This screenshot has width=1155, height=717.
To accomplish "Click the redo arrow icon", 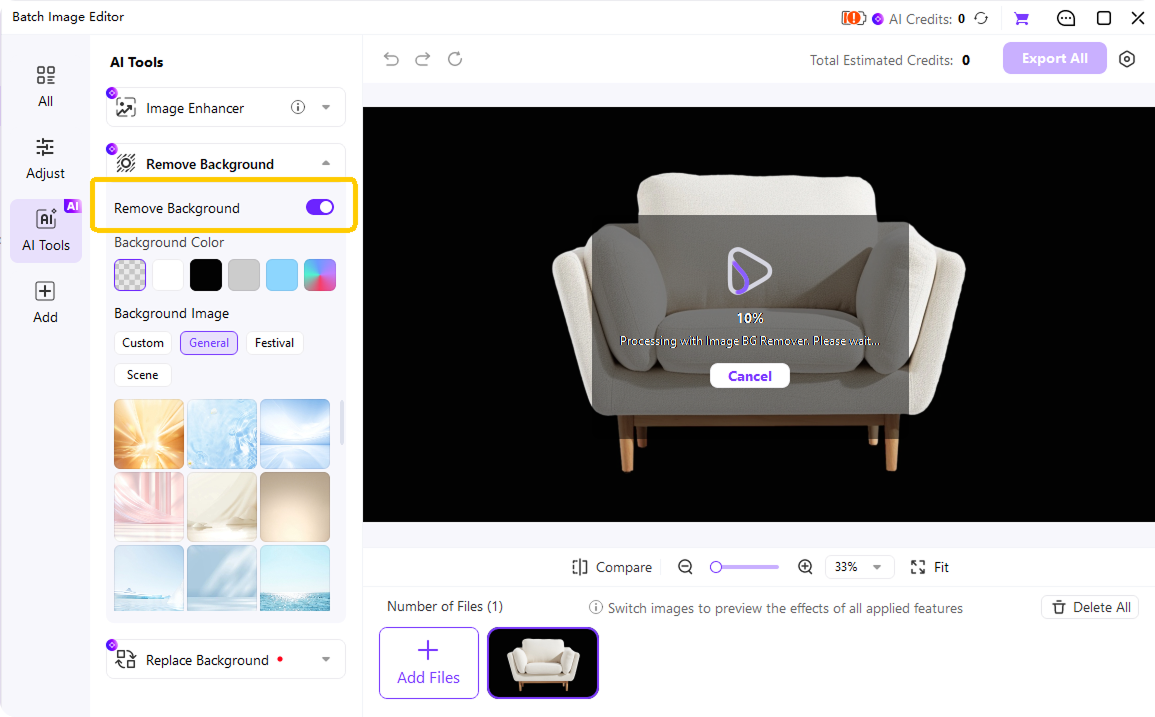I will (x=423, y=59).
